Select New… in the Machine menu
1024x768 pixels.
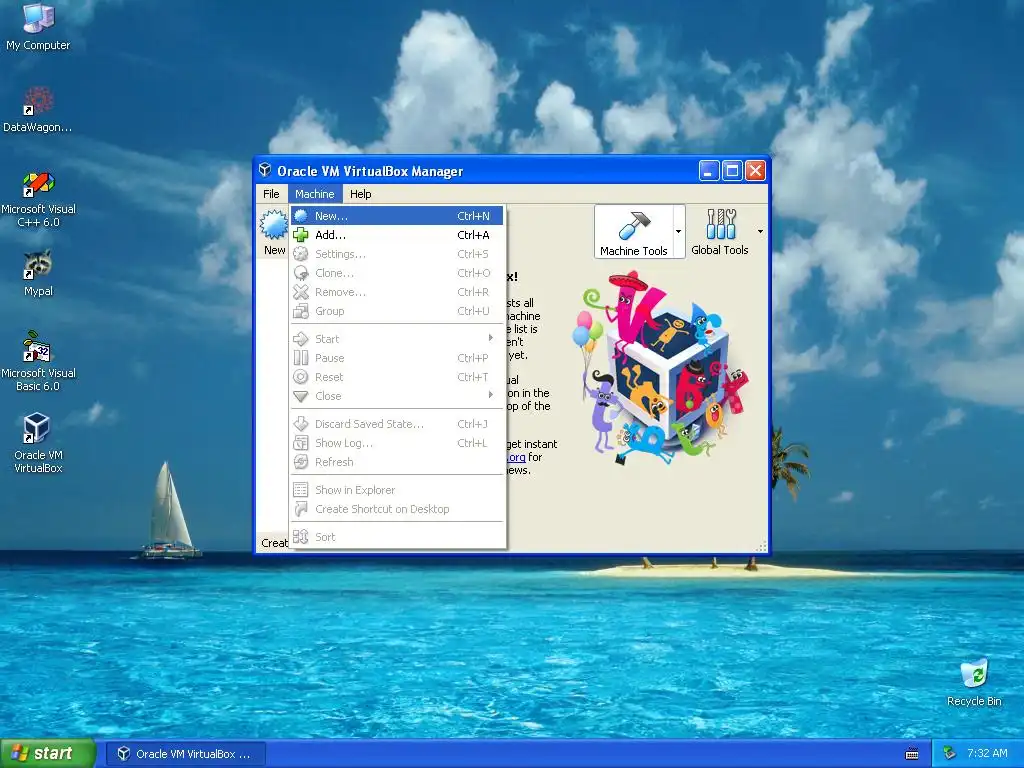tap(396, 216)
